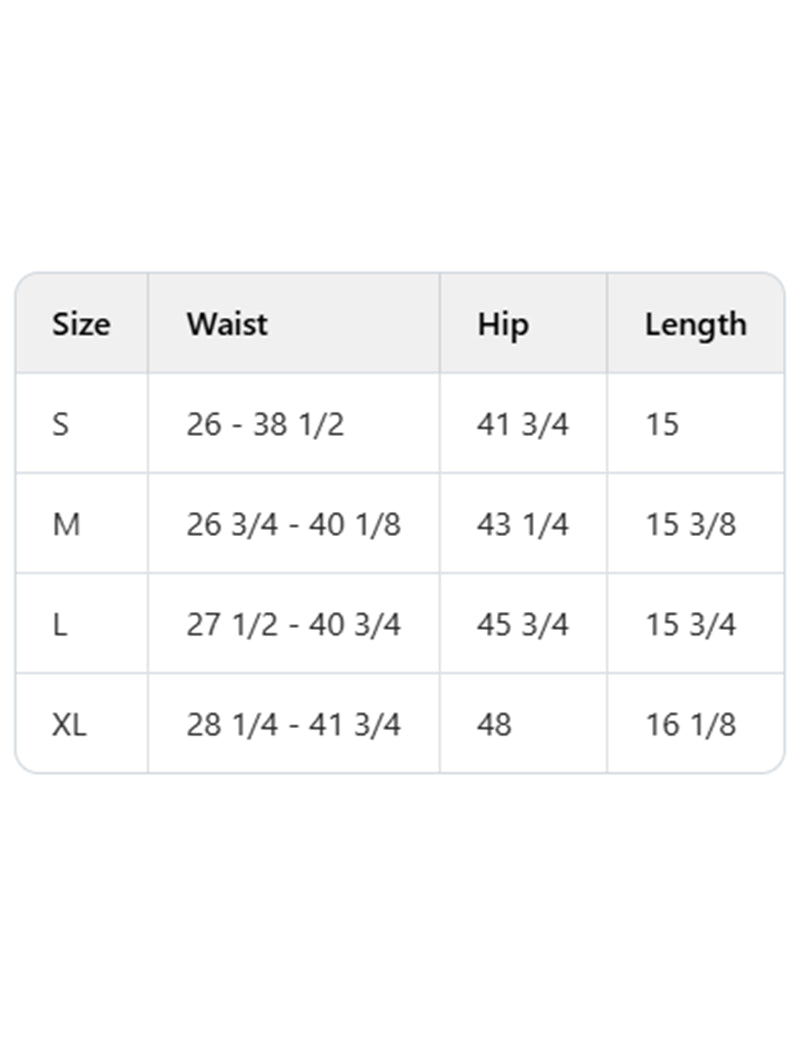Image resolution: width=800 pixels, height=1050 pixels.
Task: Click the Waist column header
Action: pos(227,324)
